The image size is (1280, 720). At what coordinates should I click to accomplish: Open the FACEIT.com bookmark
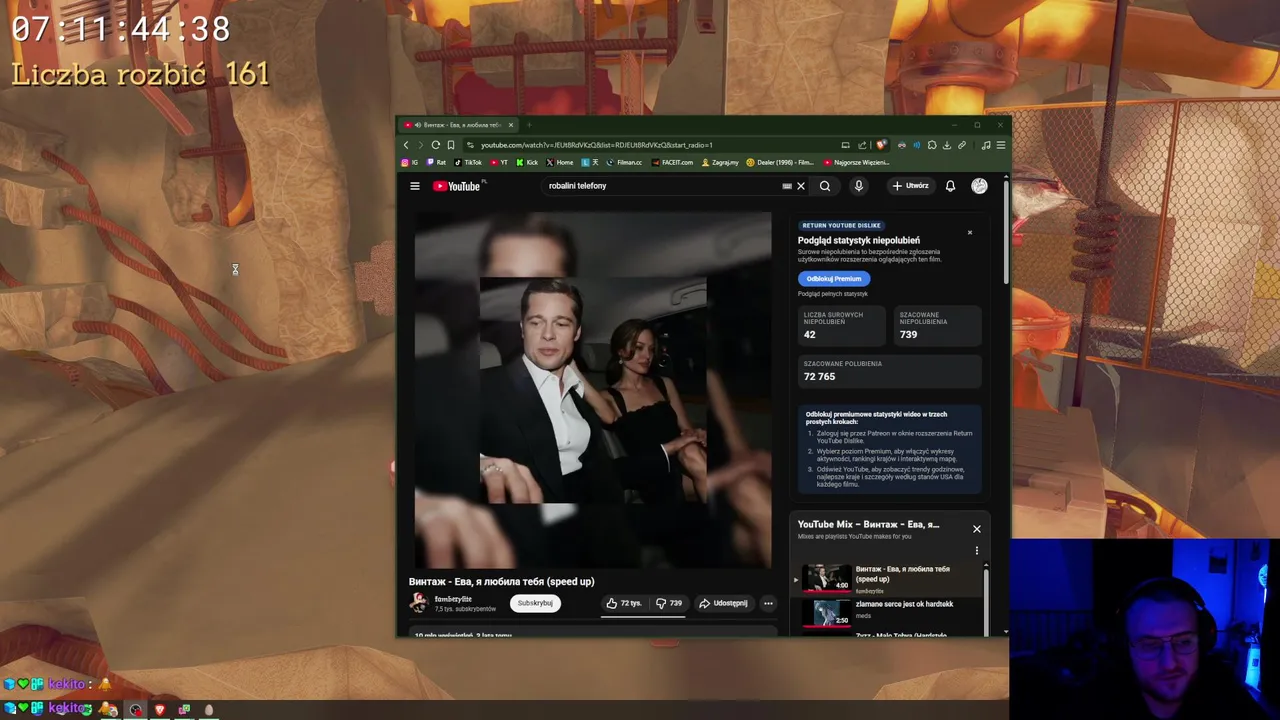pos(672,162)
